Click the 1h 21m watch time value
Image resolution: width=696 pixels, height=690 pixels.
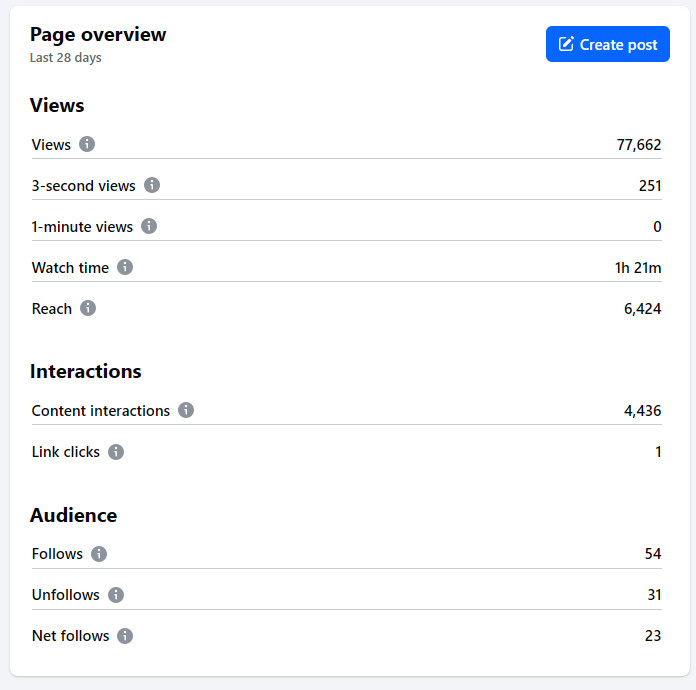coord(637,268)
